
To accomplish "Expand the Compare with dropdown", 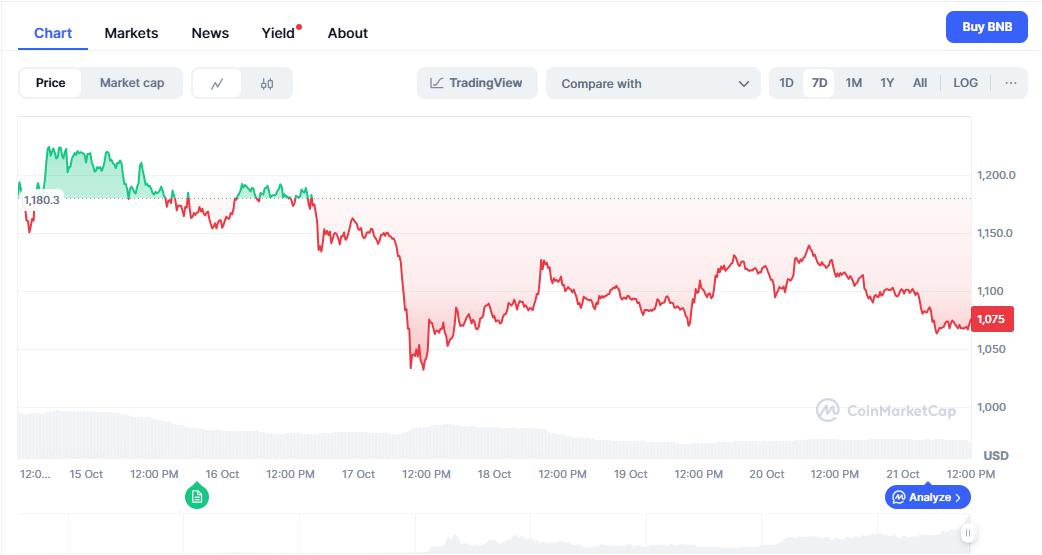I will tap(655, 84).
